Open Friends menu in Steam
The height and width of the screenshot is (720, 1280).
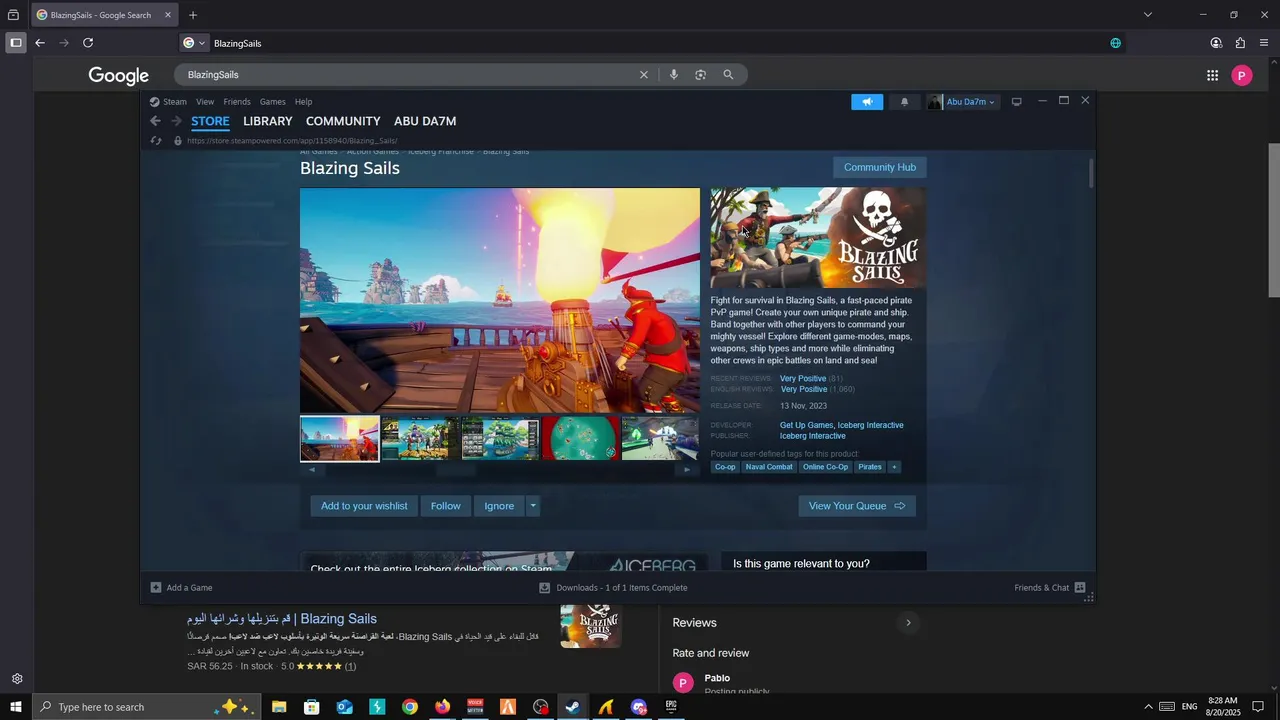237,102
